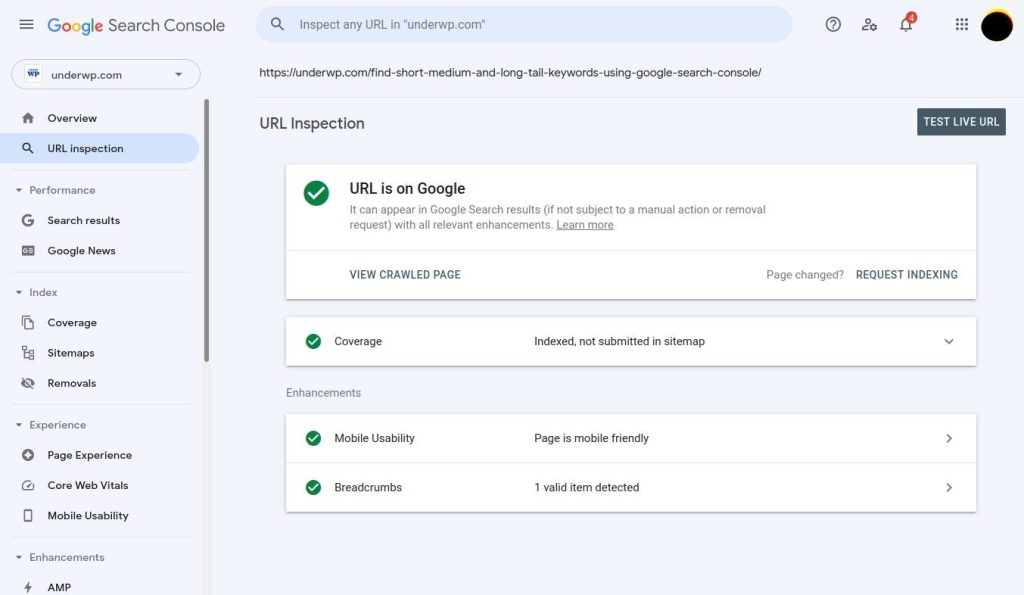Click the green check beside Mobile Usability result
Image resolution: width=1024 pixels, height=595 pixels.
[313, 438]
